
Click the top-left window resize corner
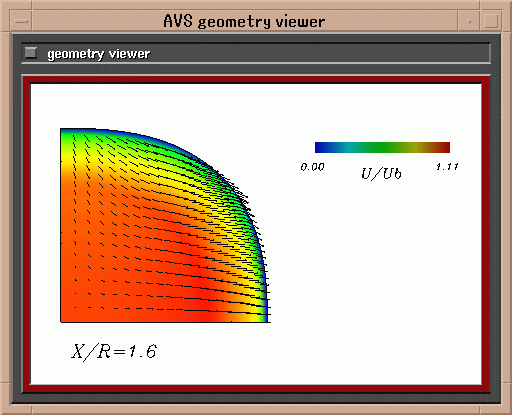5,5
